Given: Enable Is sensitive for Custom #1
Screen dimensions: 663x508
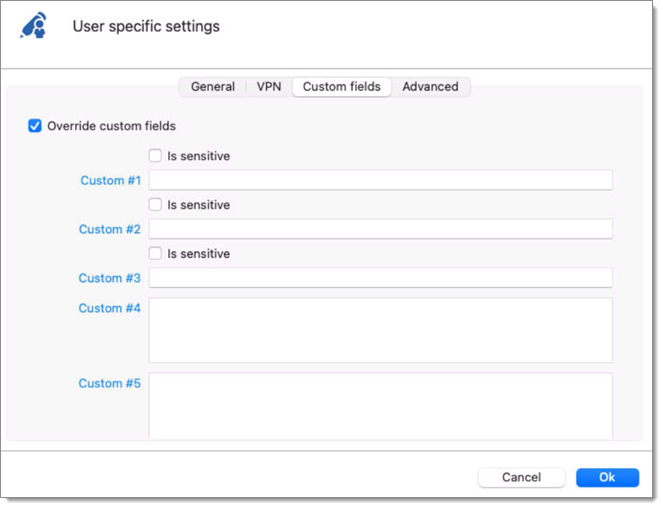Looking at the screenshot, I should (x=155, y=156).
